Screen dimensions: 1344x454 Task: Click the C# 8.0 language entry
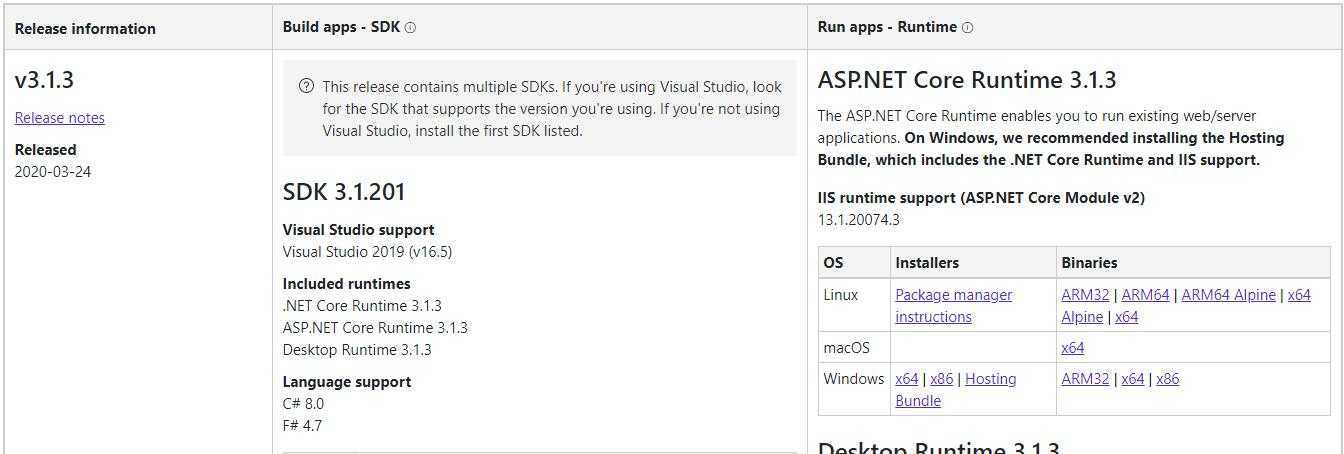[303, 404]
